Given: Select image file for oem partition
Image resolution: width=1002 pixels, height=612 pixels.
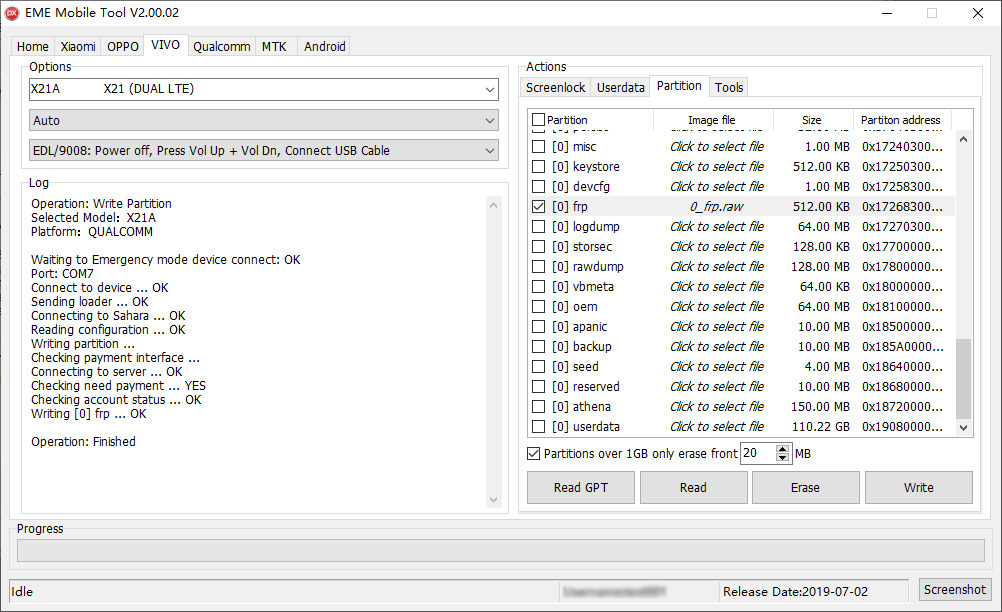Looking at the screenshot, I should (x=716, y=307).
